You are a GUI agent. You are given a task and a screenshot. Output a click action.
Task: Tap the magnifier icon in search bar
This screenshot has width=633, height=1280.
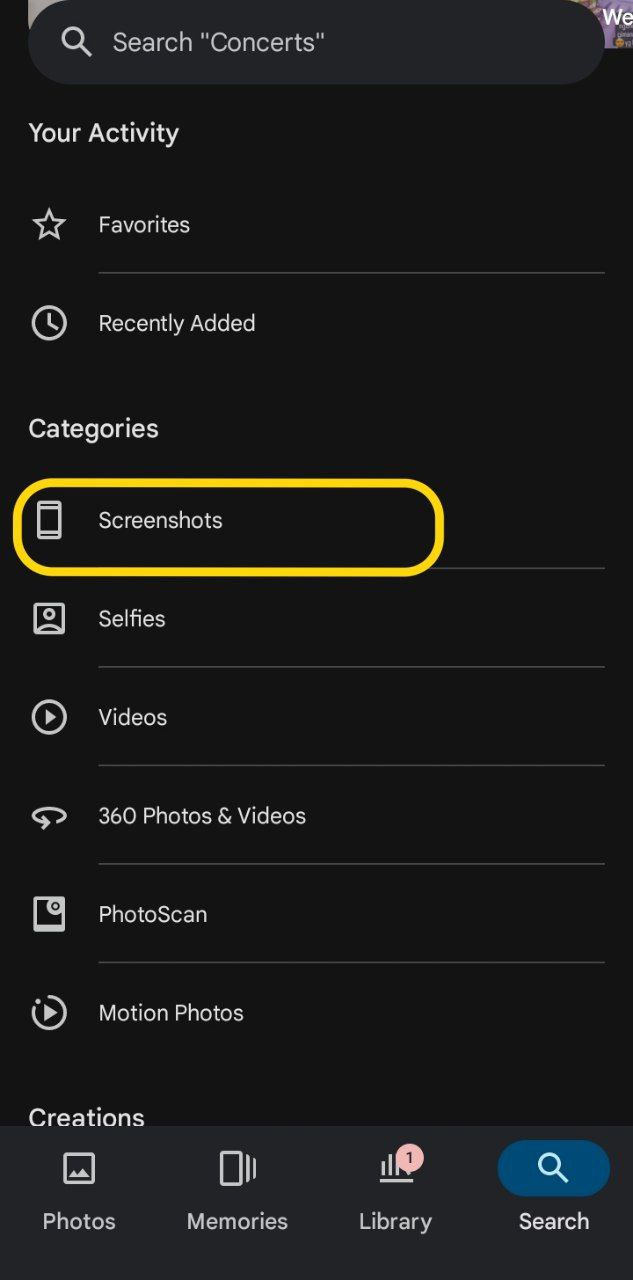tap(76, 42)
